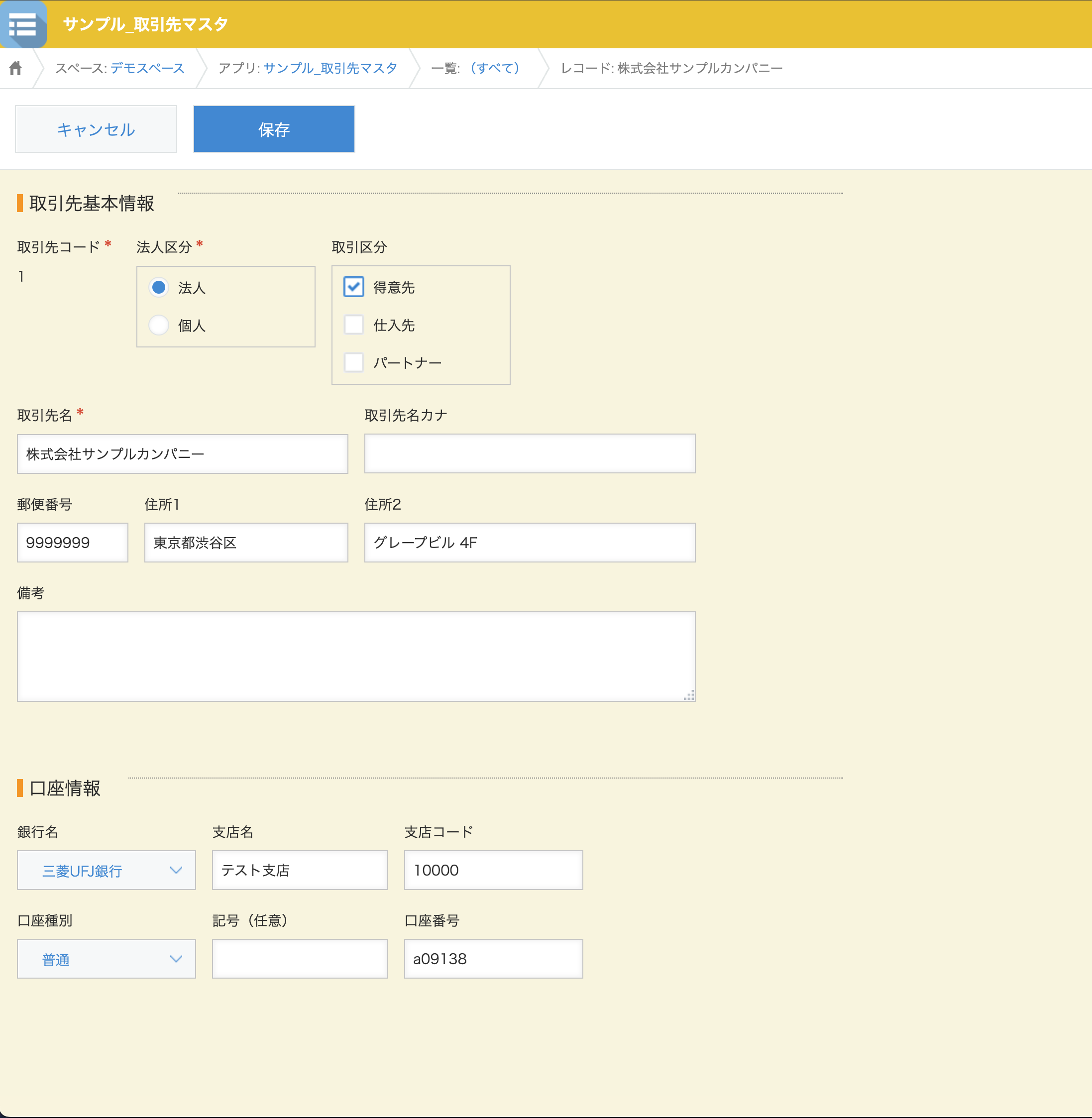The image size is (1092, 1118).
Task: Select the 個人 radio button
Action: click(x=159, y=325)
